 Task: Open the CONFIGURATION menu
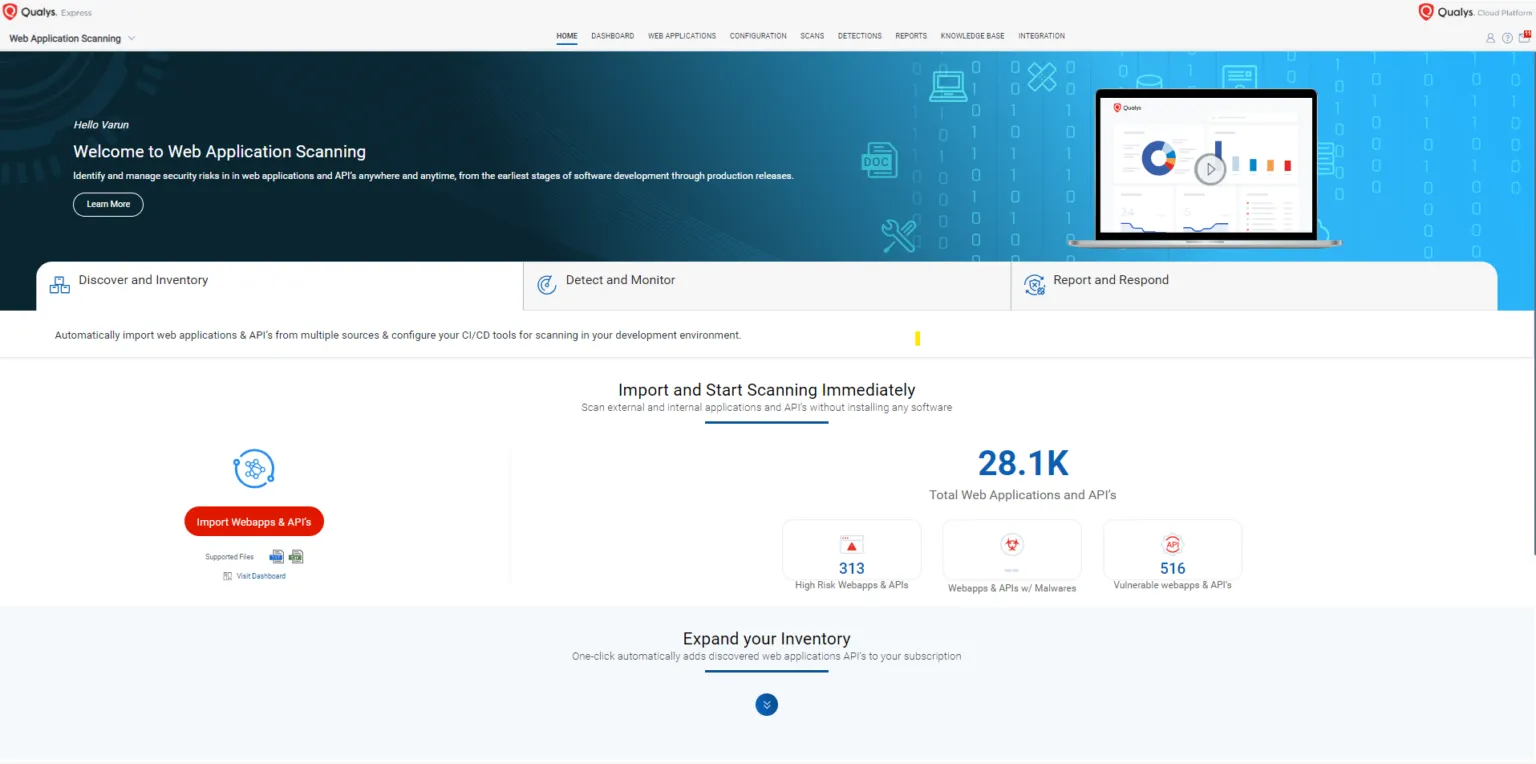point(758,36)
